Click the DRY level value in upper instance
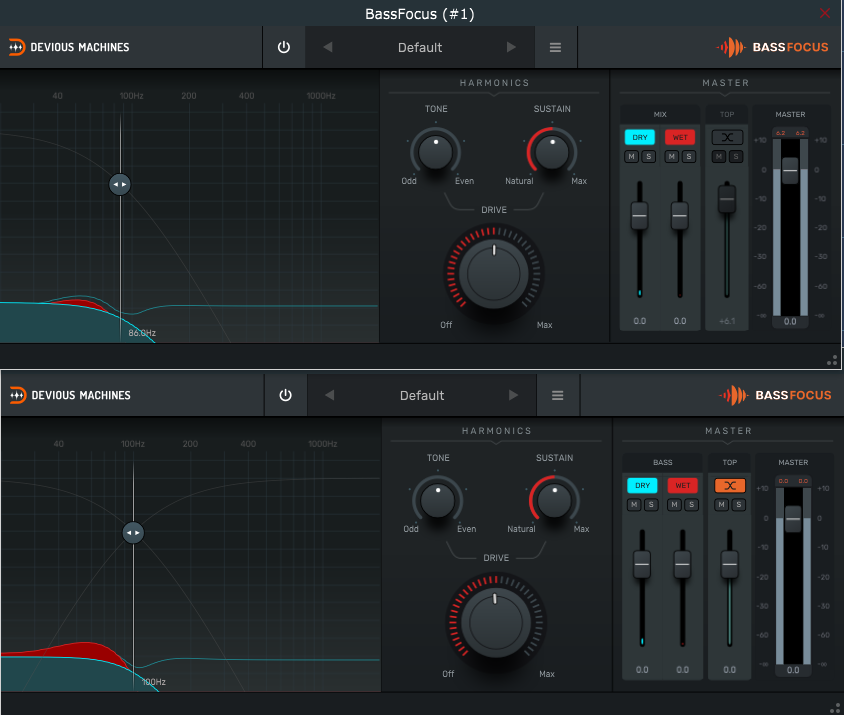Screen dimensions: 844x715 (x=639, y=321)
